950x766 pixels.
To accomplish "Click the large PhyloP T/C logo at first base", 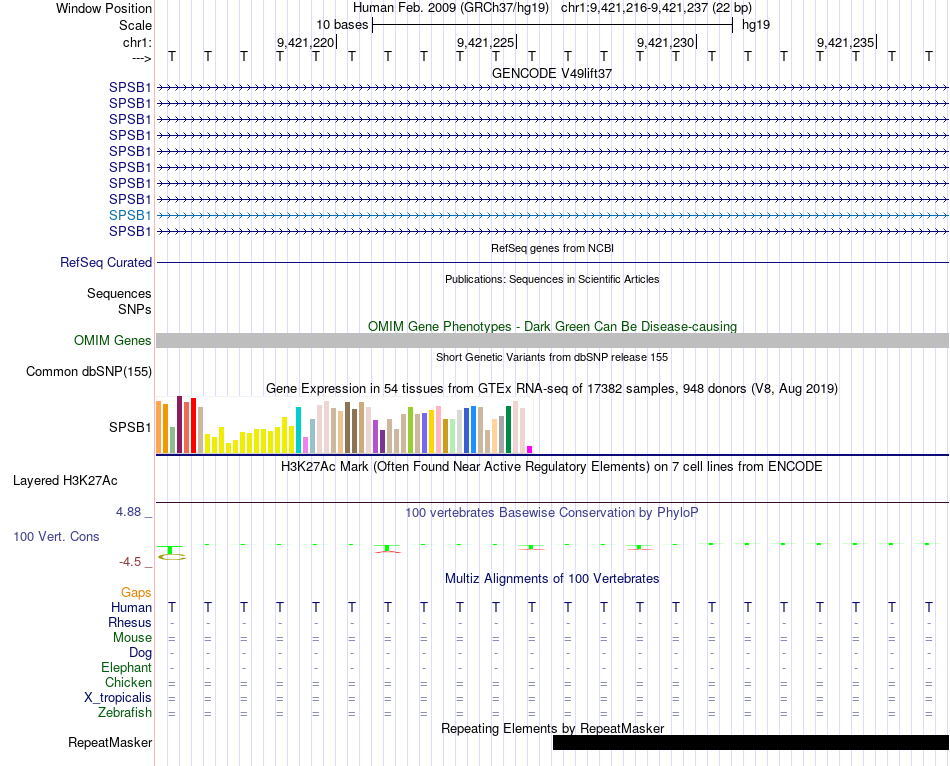I will coord(171,553).
